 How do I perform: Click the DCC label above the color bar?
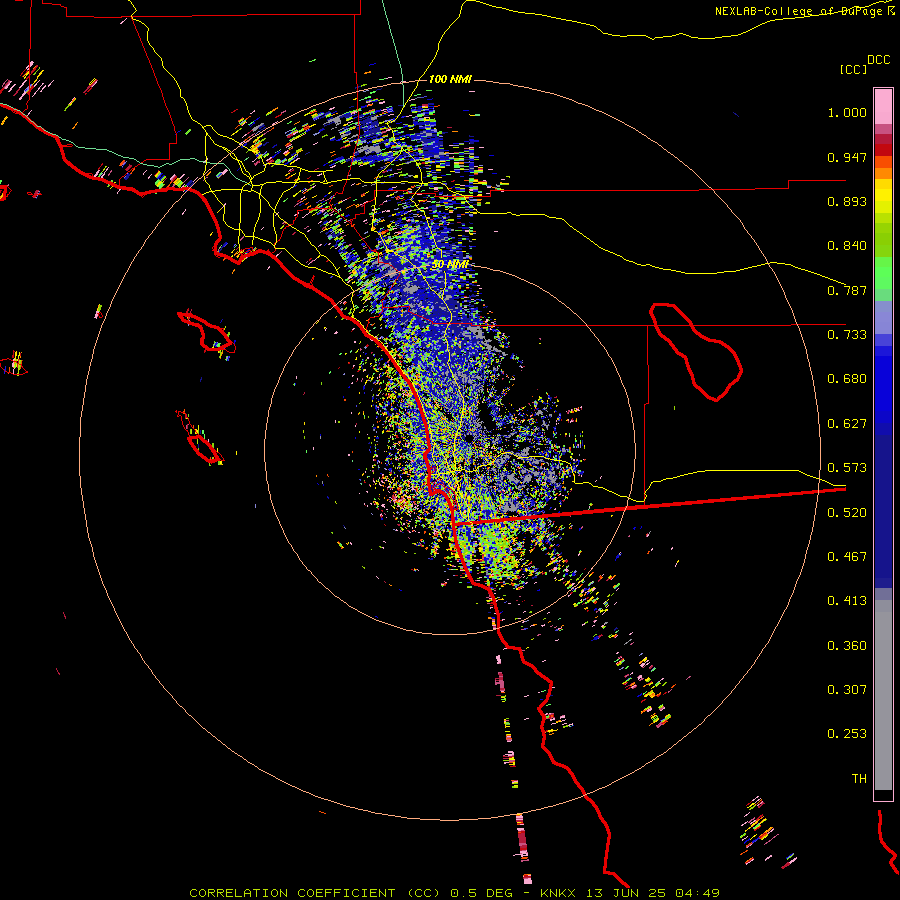point(879,60)
